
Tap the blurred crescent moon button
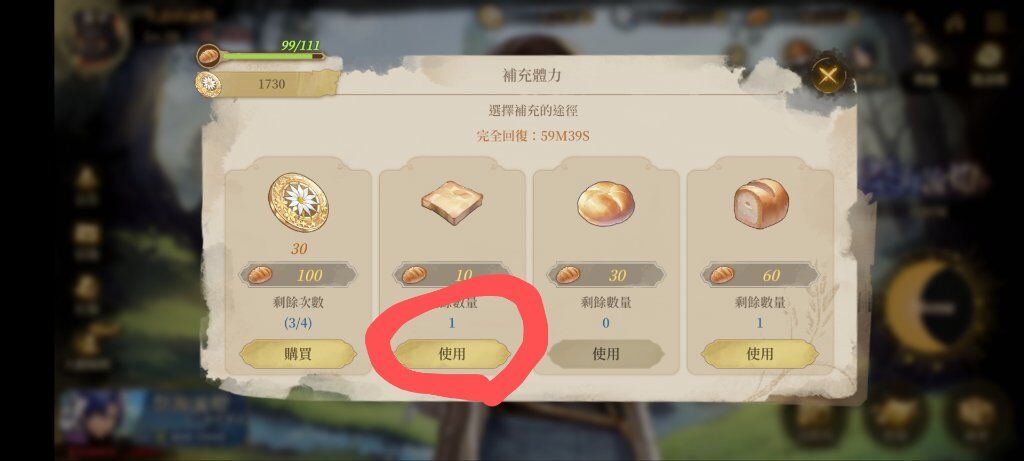click(x=933, y=307)
